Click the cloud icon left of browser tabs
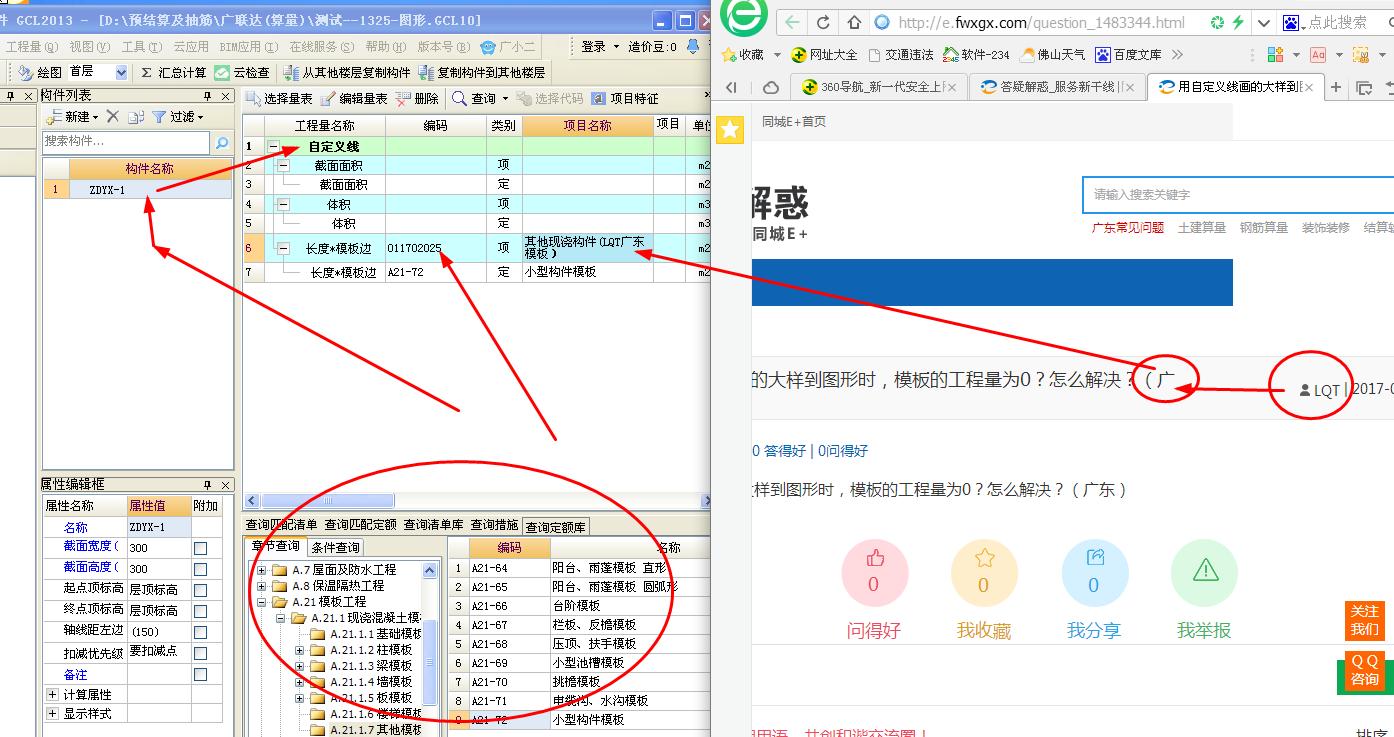The image size is (1394, 737). pyautogui.click(x=770, y=87)
